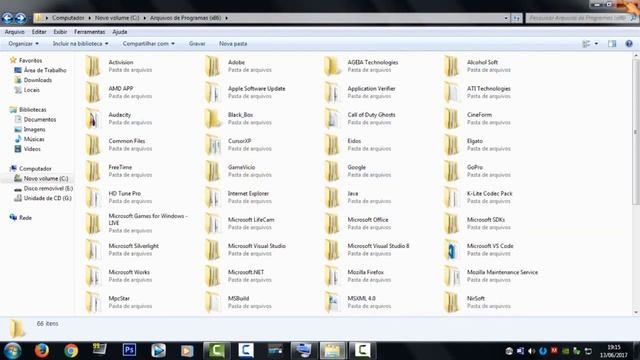Open the Help question mark icon

pos(629,44)
